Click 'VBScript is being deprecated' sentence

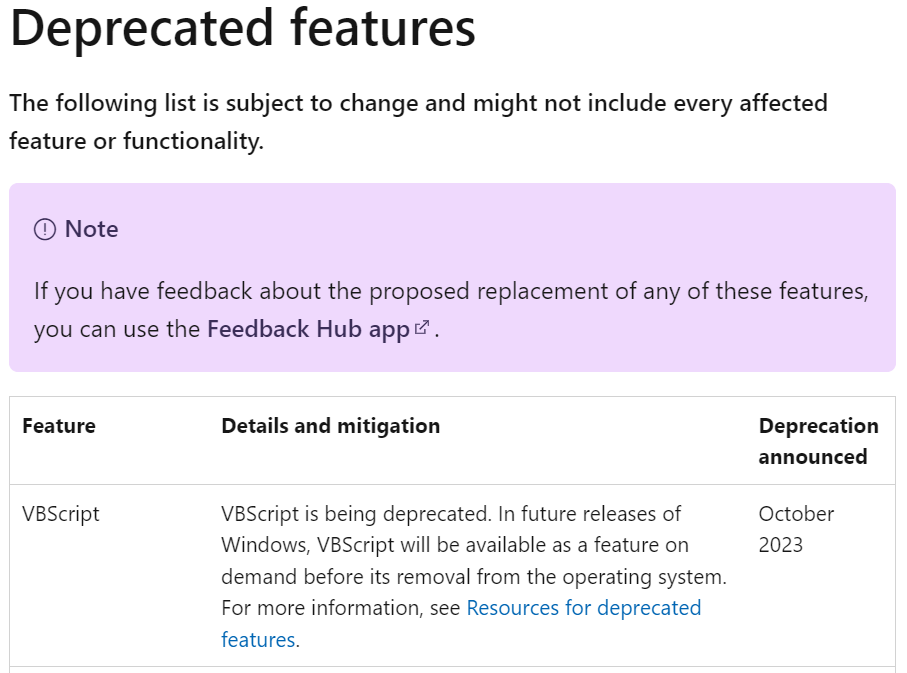click(357, 514)
